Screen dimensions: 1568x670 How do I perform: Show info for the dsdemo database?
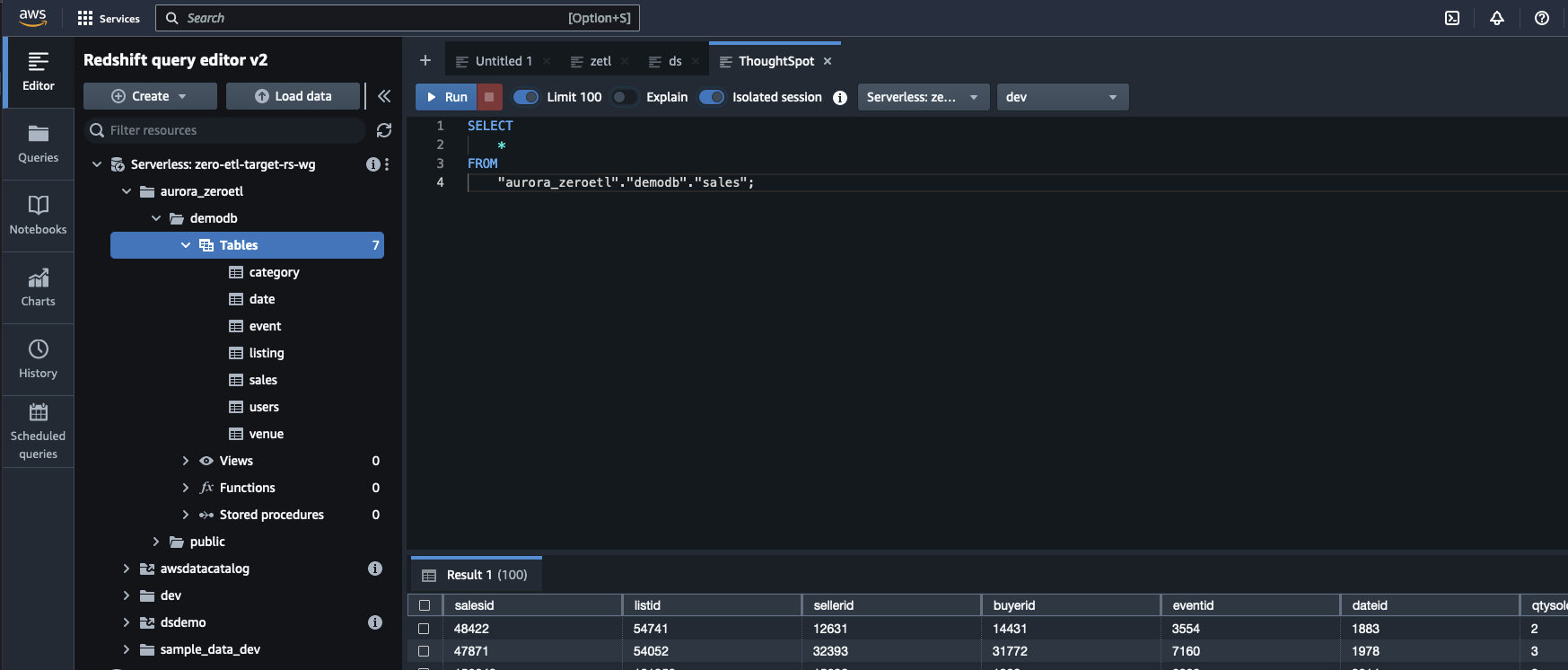pyautogui.click(x=375, y=622)
